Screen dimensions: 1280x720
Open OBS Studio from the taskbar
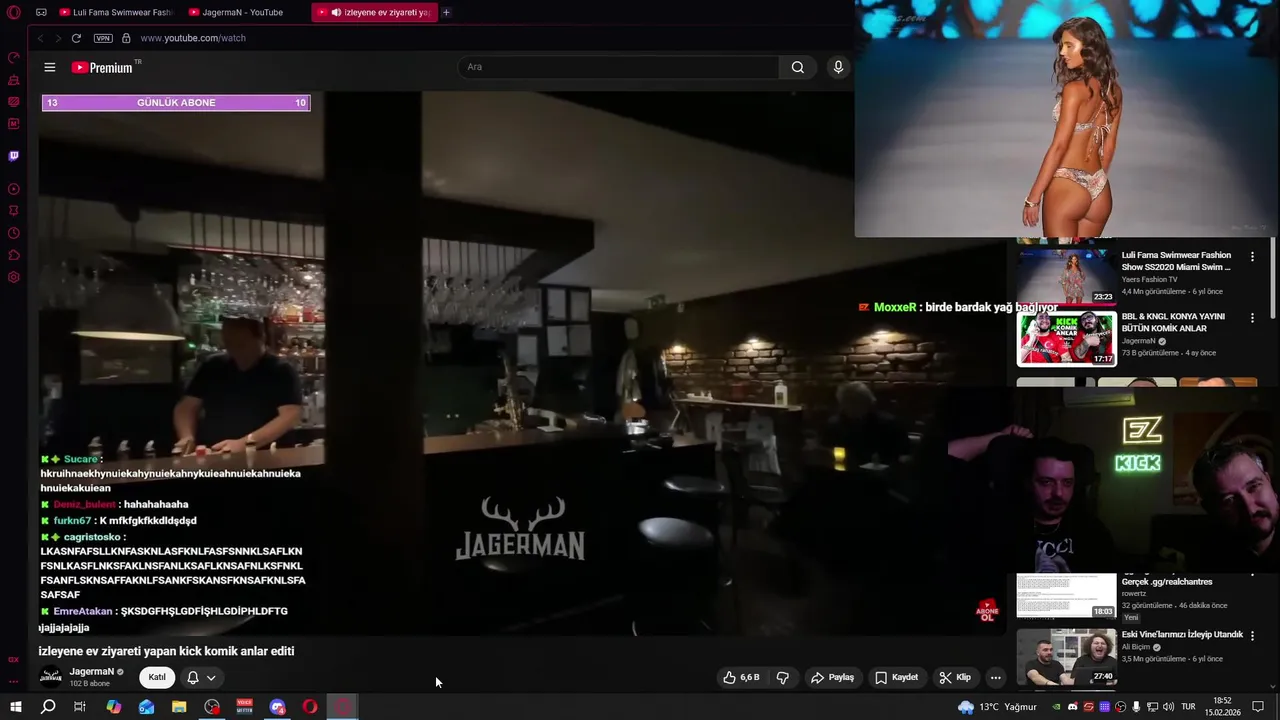coord(212,707)
